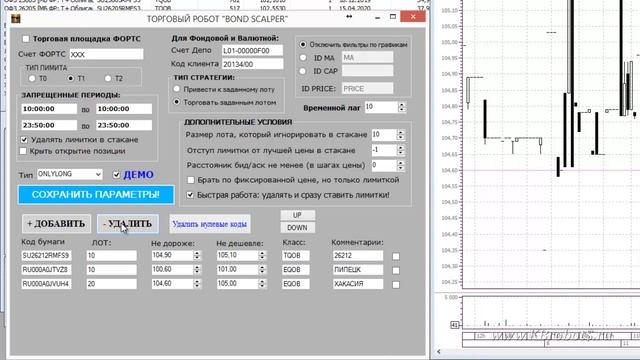Adjust Не дешевле spinner for 105.10

coord(262,256)
